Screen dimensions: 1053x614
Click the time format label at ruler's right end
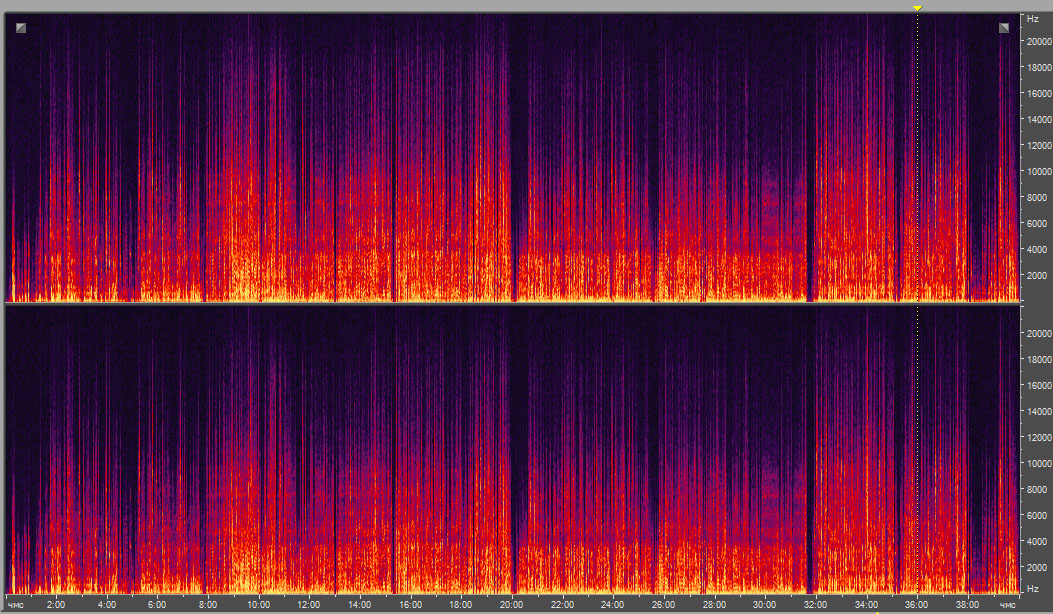pyautogui.click(x=1006, y=605)
